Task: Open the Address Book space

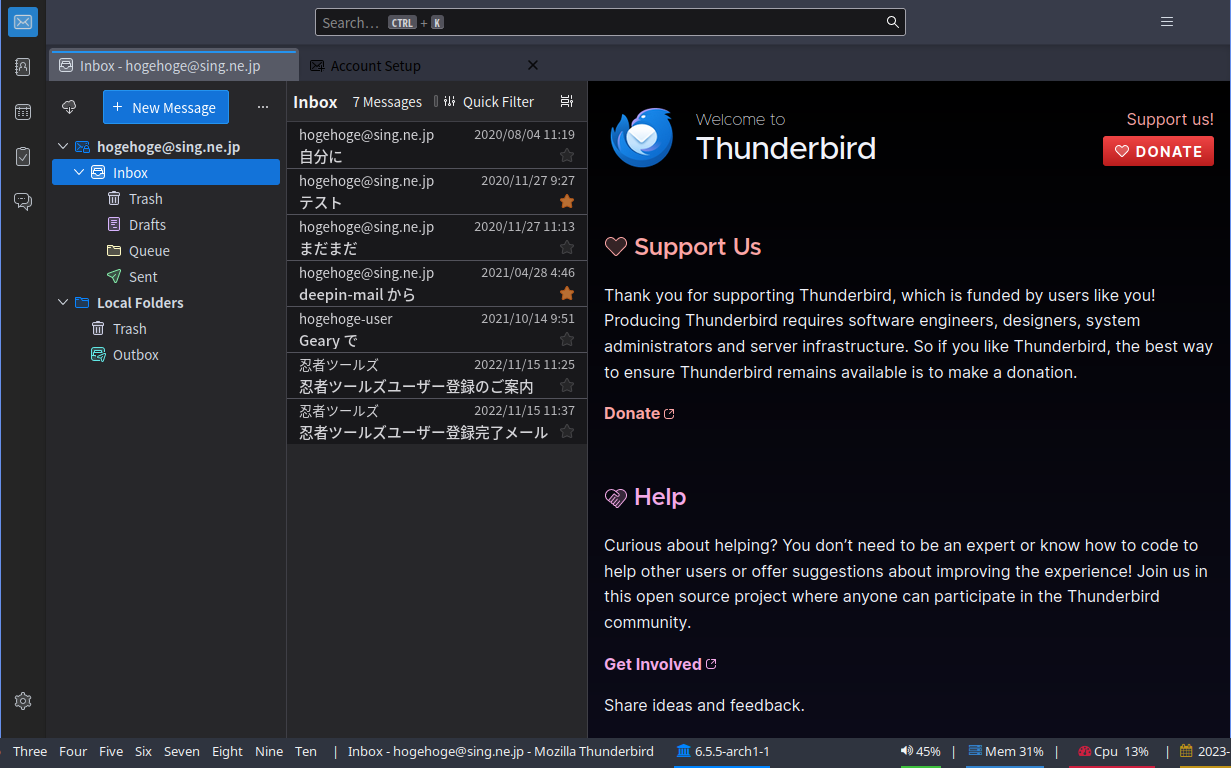Action: point(23,67)
